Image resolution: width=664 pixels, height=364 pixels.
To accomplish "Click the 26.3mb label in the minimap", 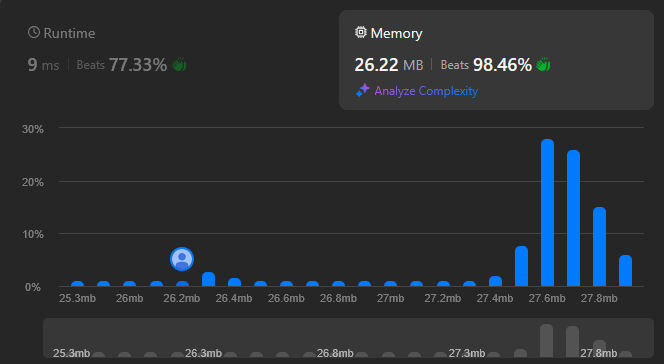I will (x=203, y=353).
